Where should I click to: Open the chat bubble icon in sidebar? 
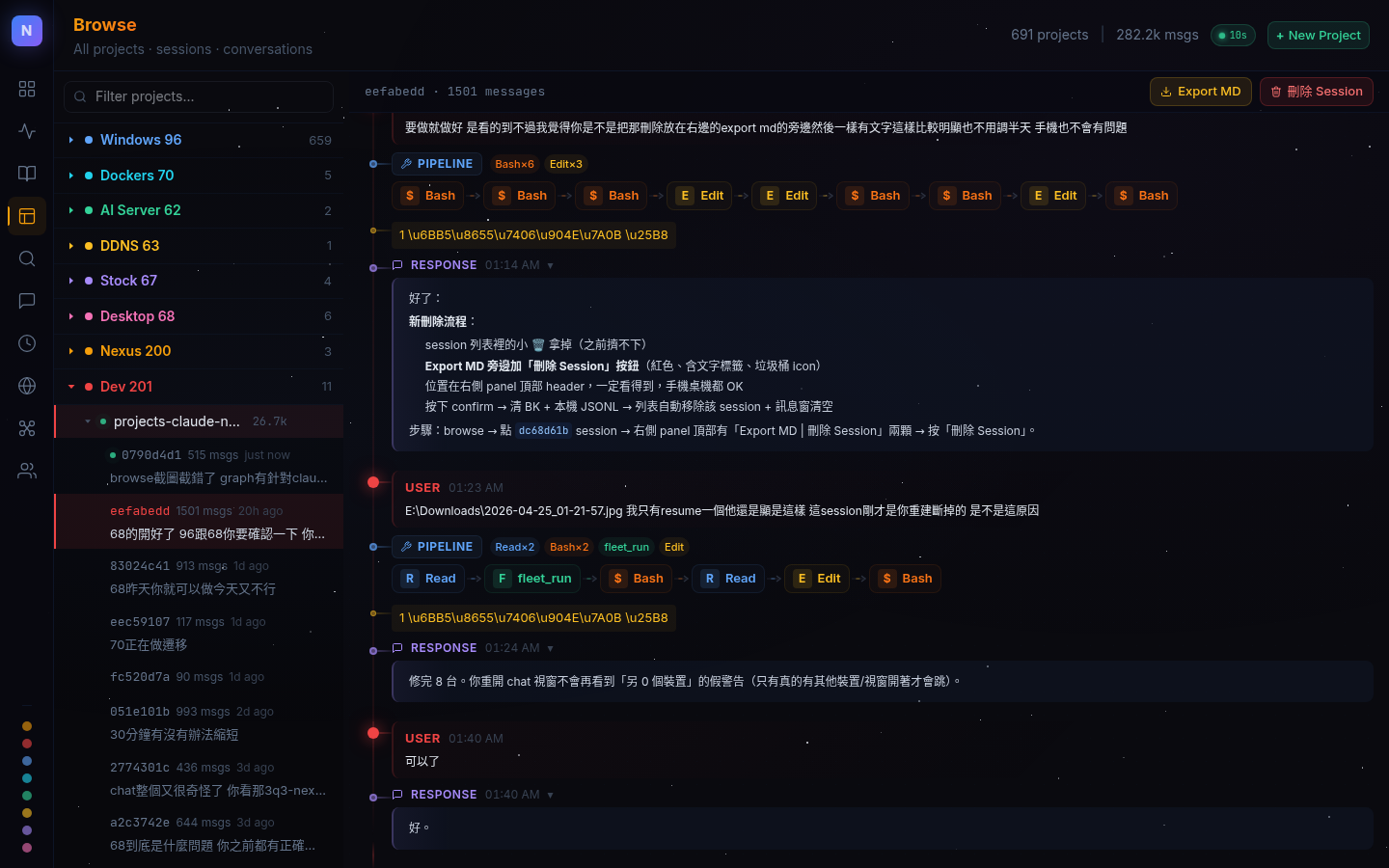tap(27, 301)
